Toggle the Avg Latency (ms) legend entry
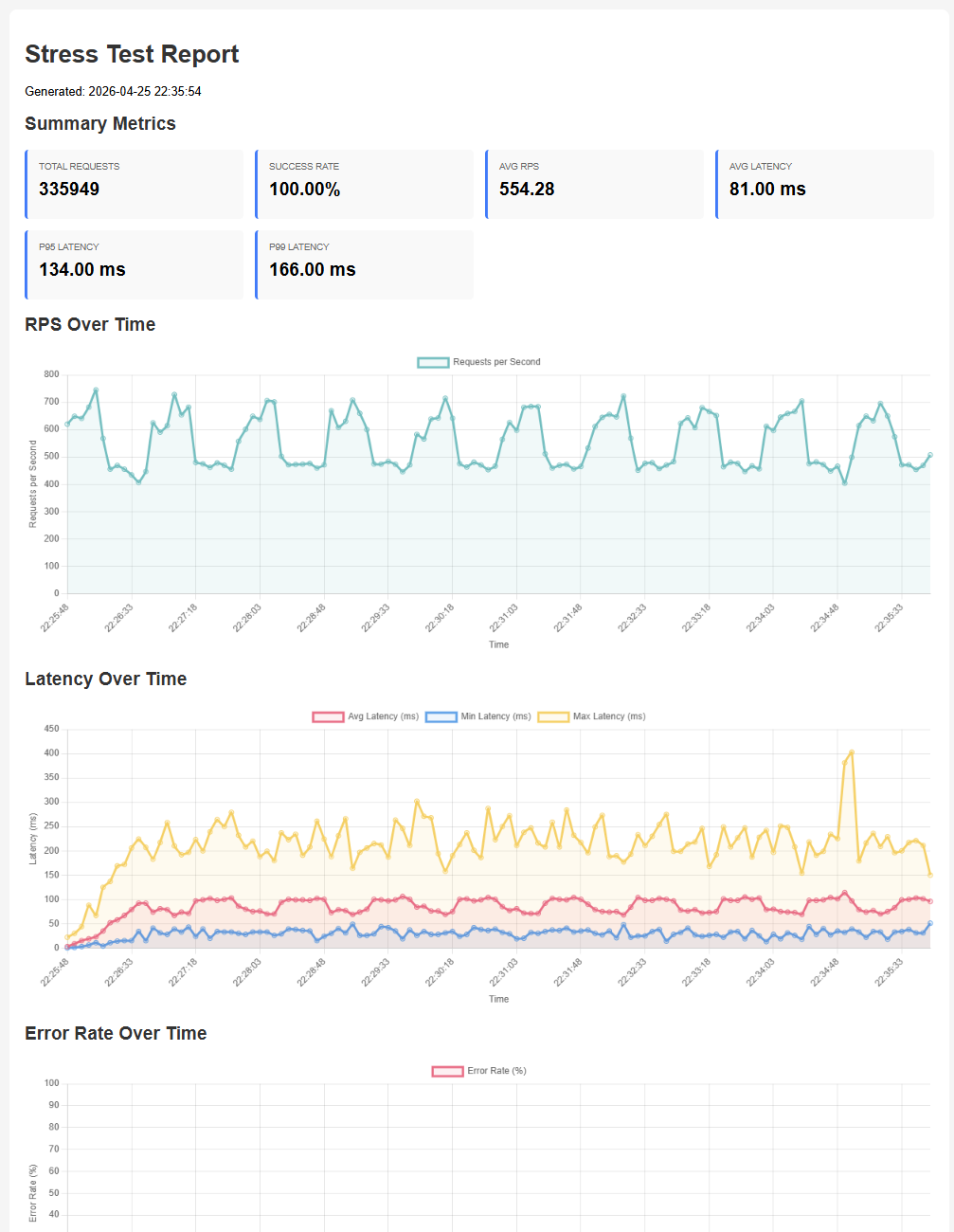954x1232 pixels. [366, 716]
